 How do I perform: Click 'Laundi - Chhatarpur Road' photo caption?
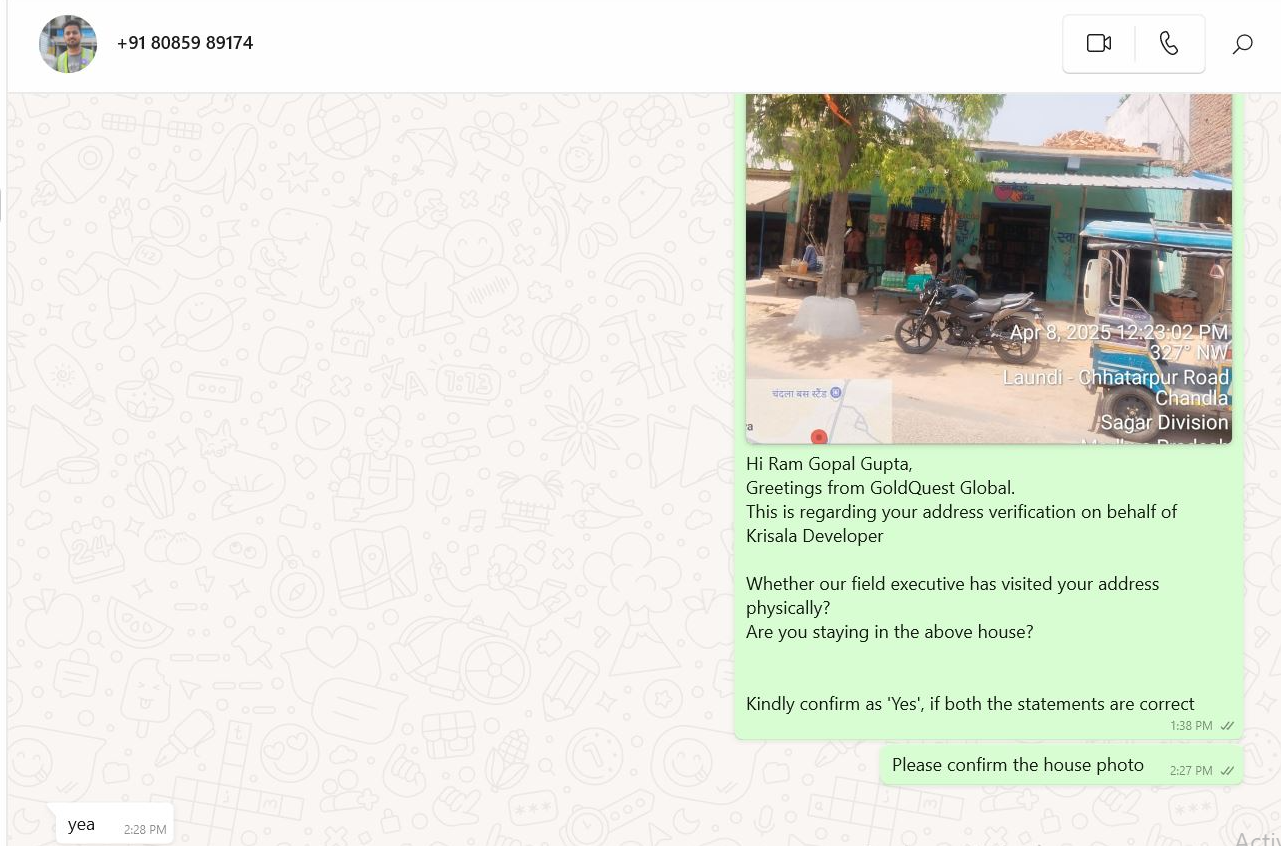tap(1116, 378)
